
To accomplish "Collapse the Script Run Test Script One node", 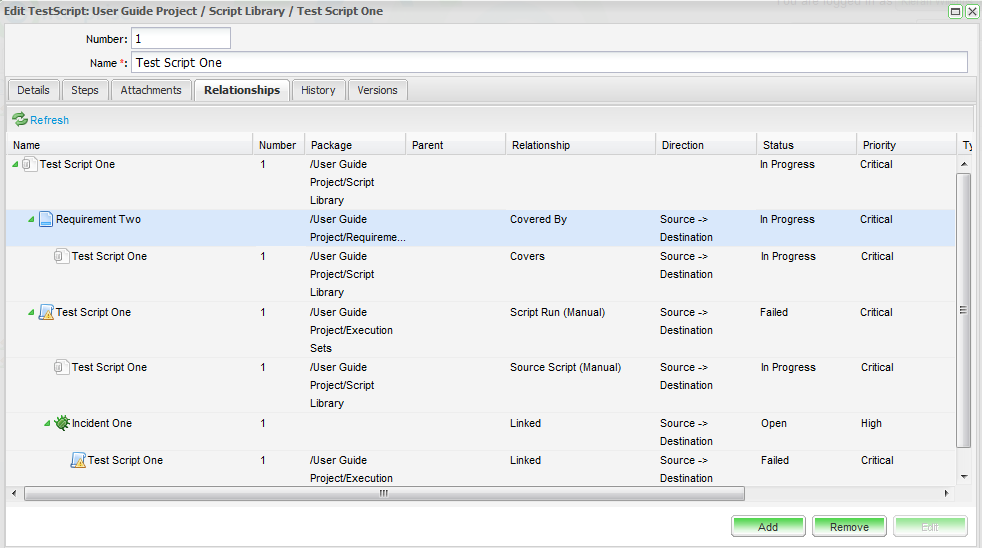I will click(x=31, y=313).
